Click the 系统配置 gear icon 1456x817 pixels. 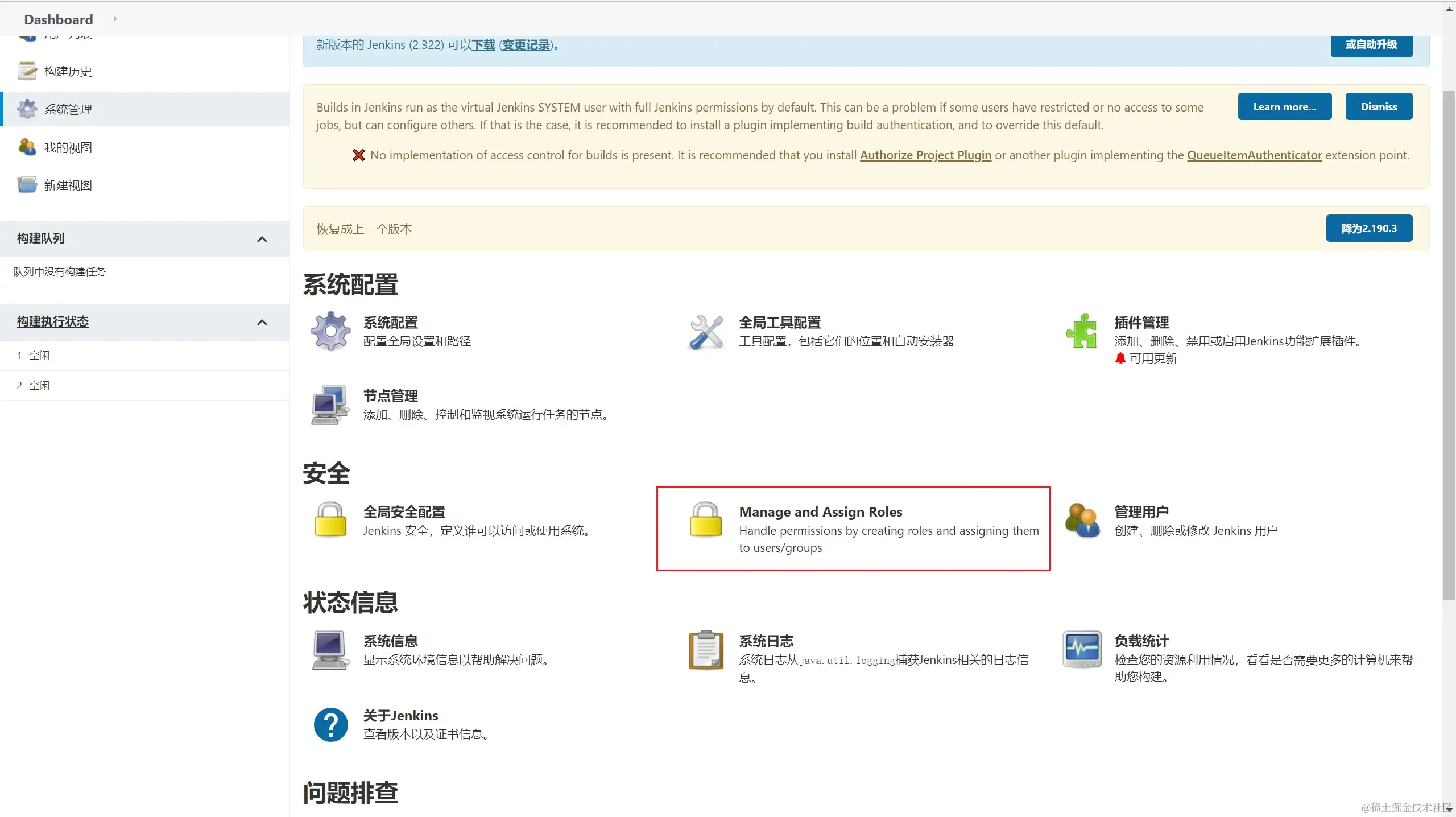pyautogui.click(x=330, y=331)
